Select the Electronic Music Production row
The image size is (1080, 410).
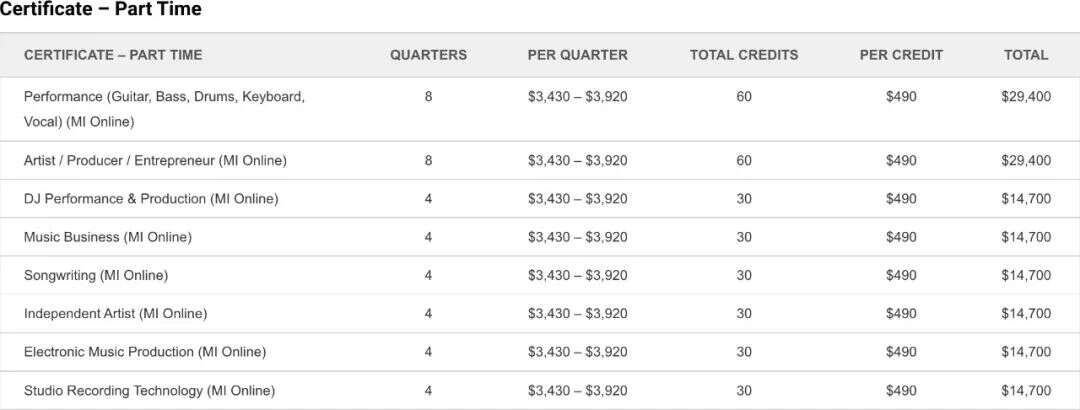(x=145, y=352)
